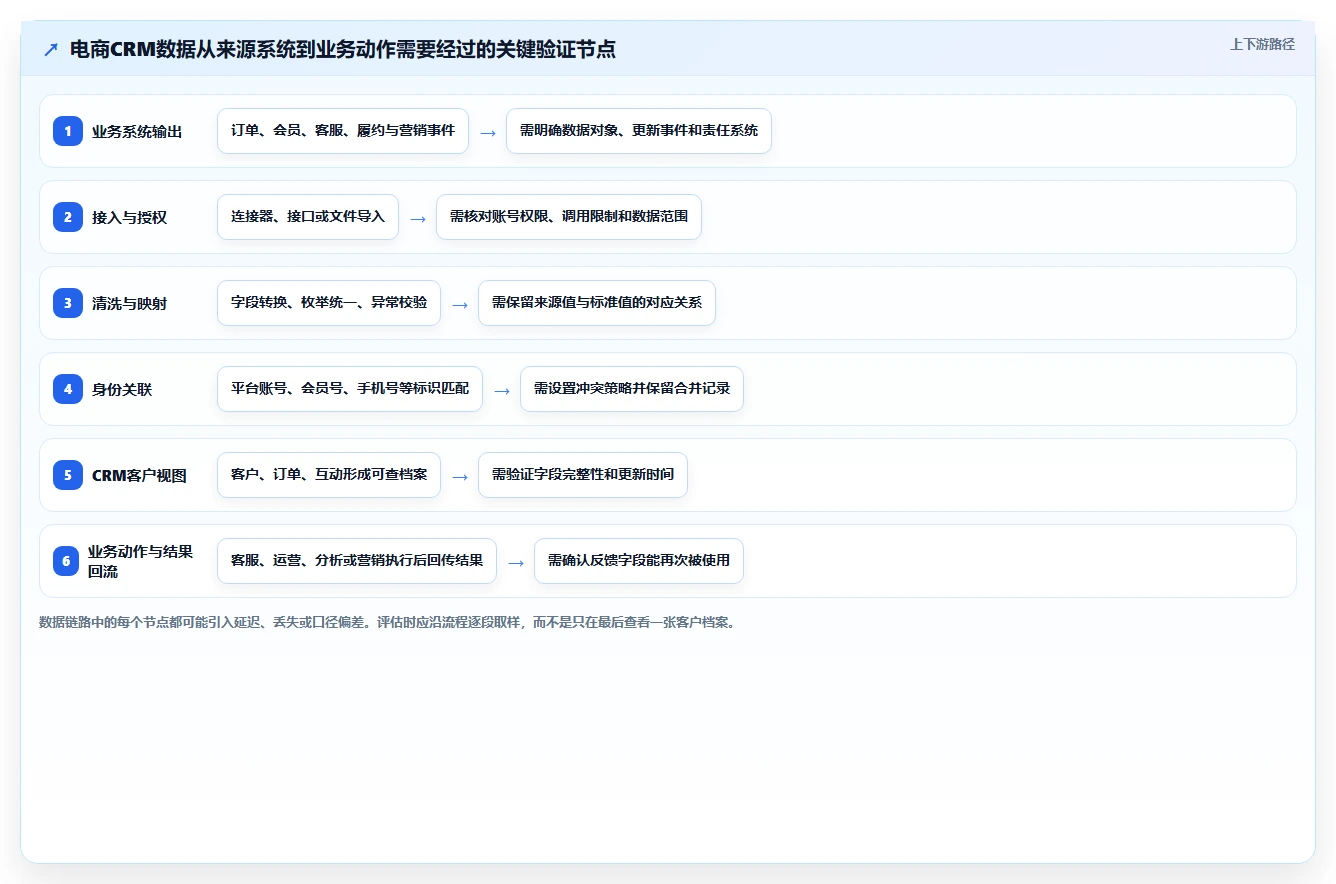Select the 客服、运营、分析或营销执行后回传结果 box
The height and width of the screenshot is (884, 1336).
click(x=357, y=561)
